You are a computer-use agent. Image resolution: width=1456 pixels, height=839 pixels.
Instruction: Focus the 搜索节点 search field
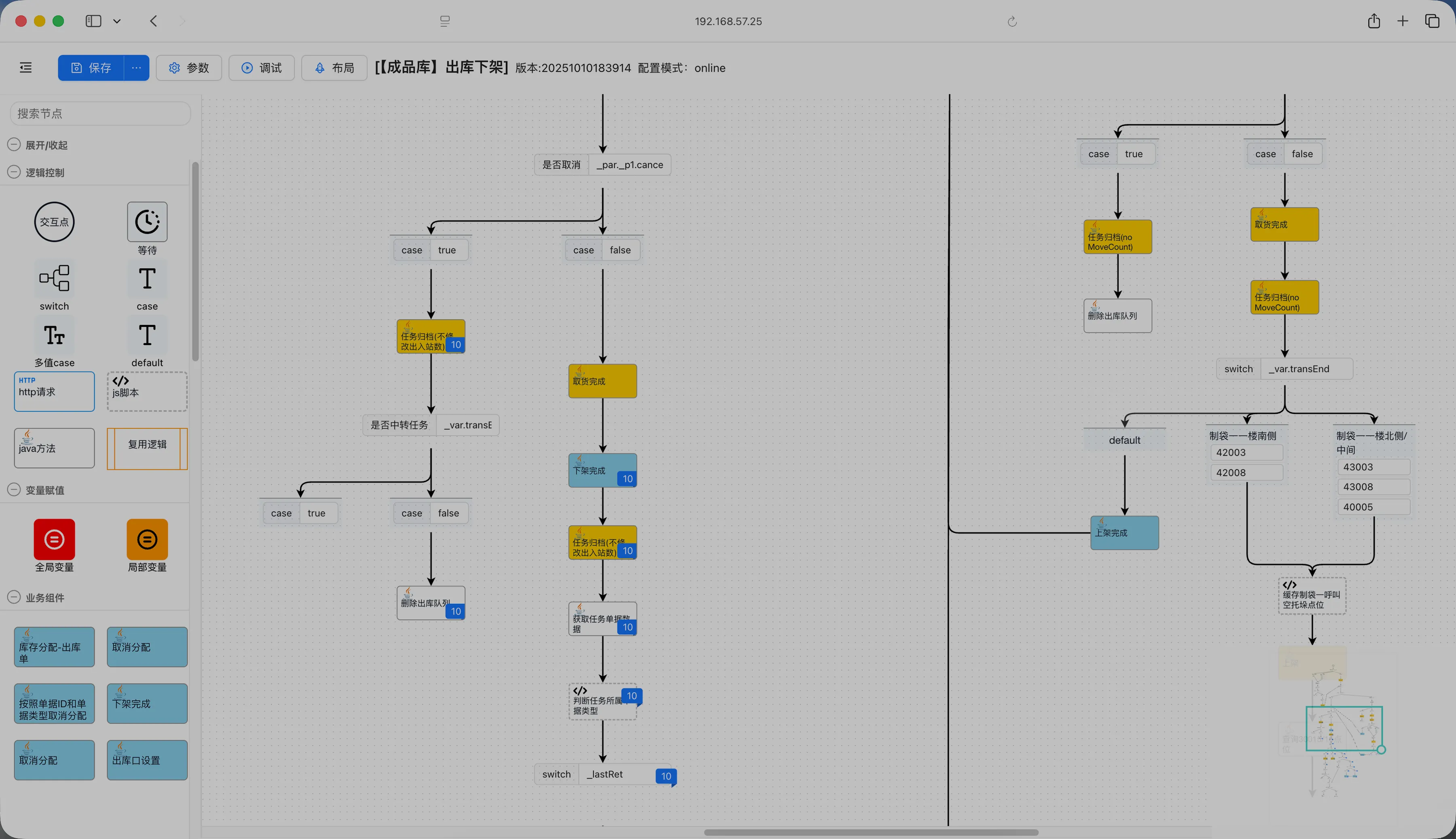tap(100, 114)
